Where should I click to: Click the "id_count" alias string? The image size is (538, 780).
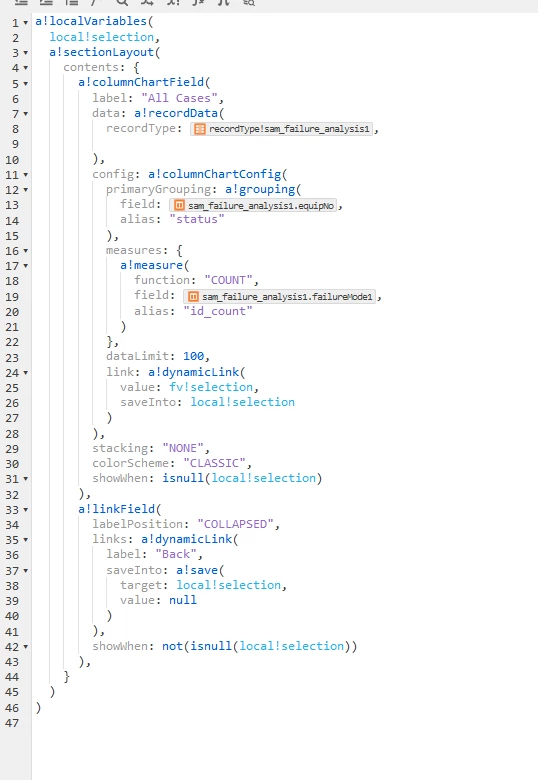pyautogui.click(x=218, y=311)
